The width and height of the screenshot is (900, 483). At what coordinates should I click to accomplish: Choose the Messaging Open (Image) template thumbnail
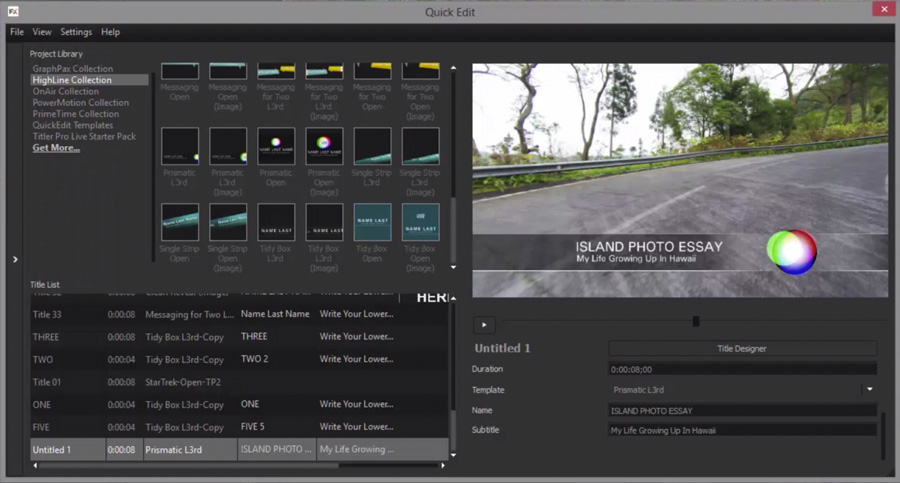pyautogui.click(x=228, y=71)
